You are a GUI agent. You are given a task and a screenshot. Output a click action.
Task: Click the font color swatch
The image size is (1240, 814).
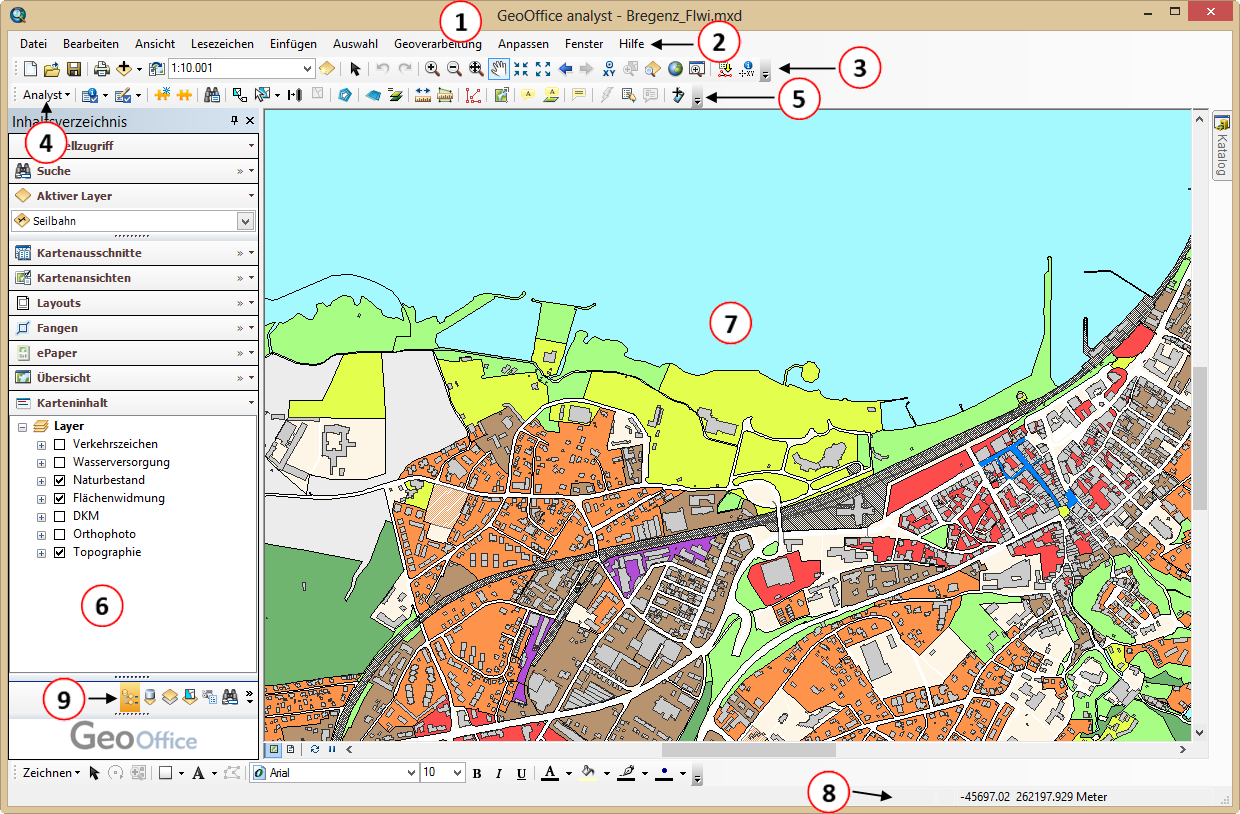pyautogui.click(x=550, y=773)
